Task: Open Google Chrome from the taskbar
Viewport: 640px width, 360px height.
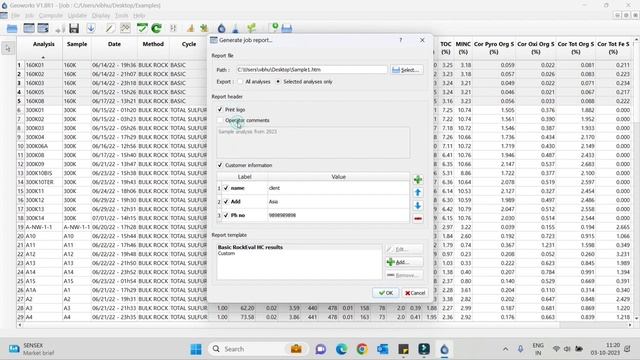Action: tap(362, 349)
